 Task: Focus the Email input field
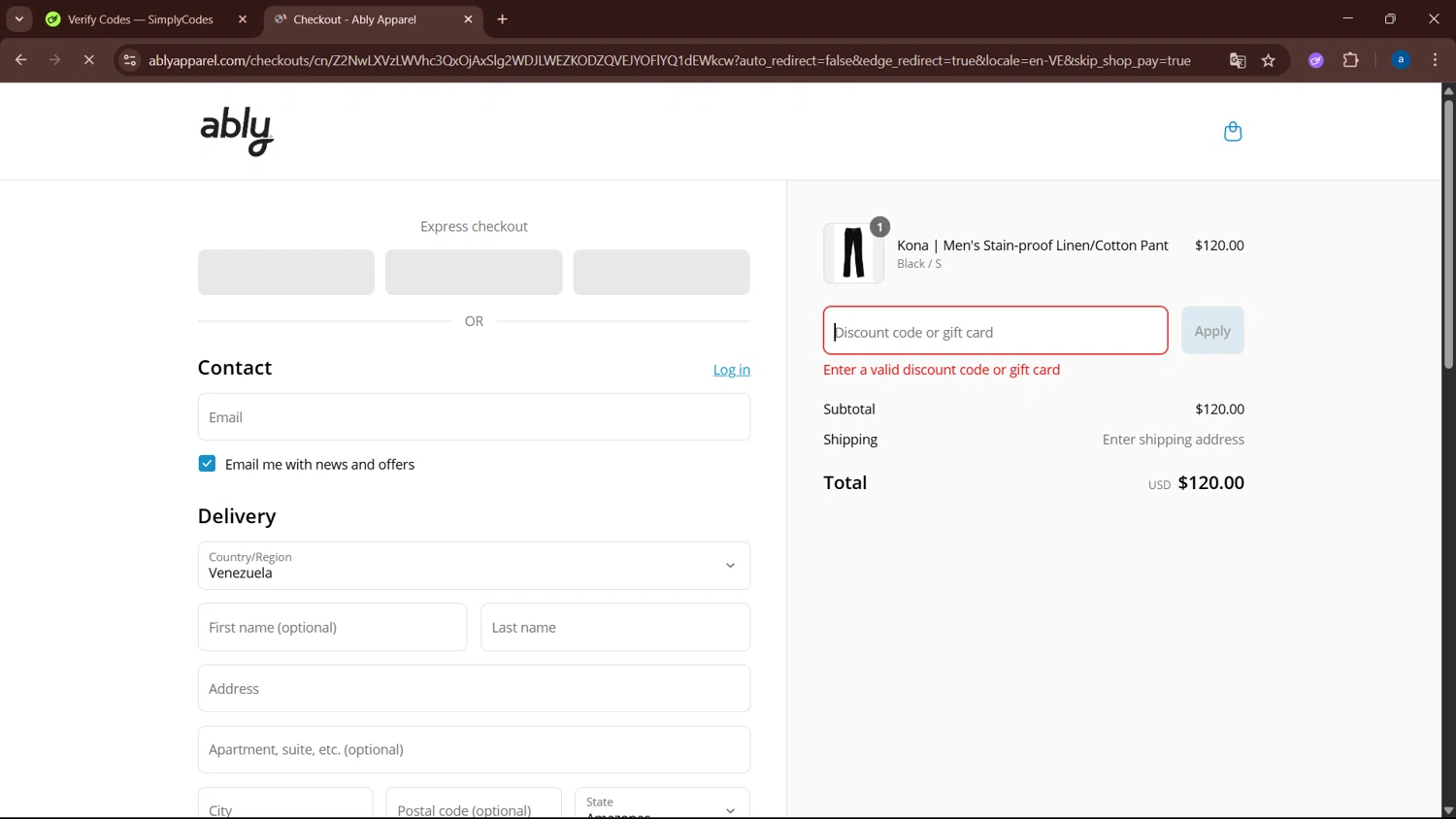coord(474,417)
